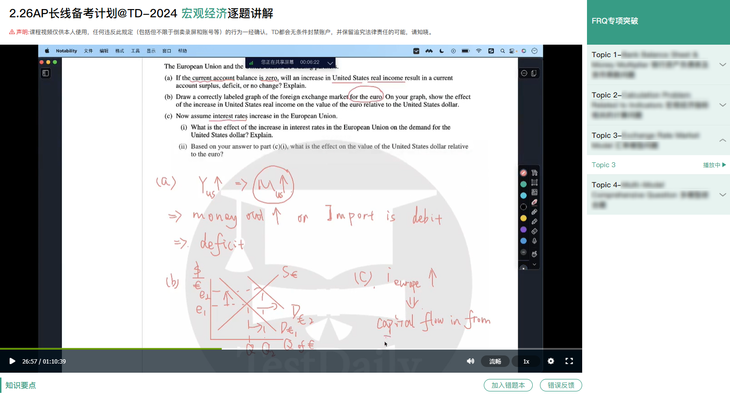Screen dimensions: 730x402
Task: Expand the Topic 2 section
Action: click(x=658, y=105)
